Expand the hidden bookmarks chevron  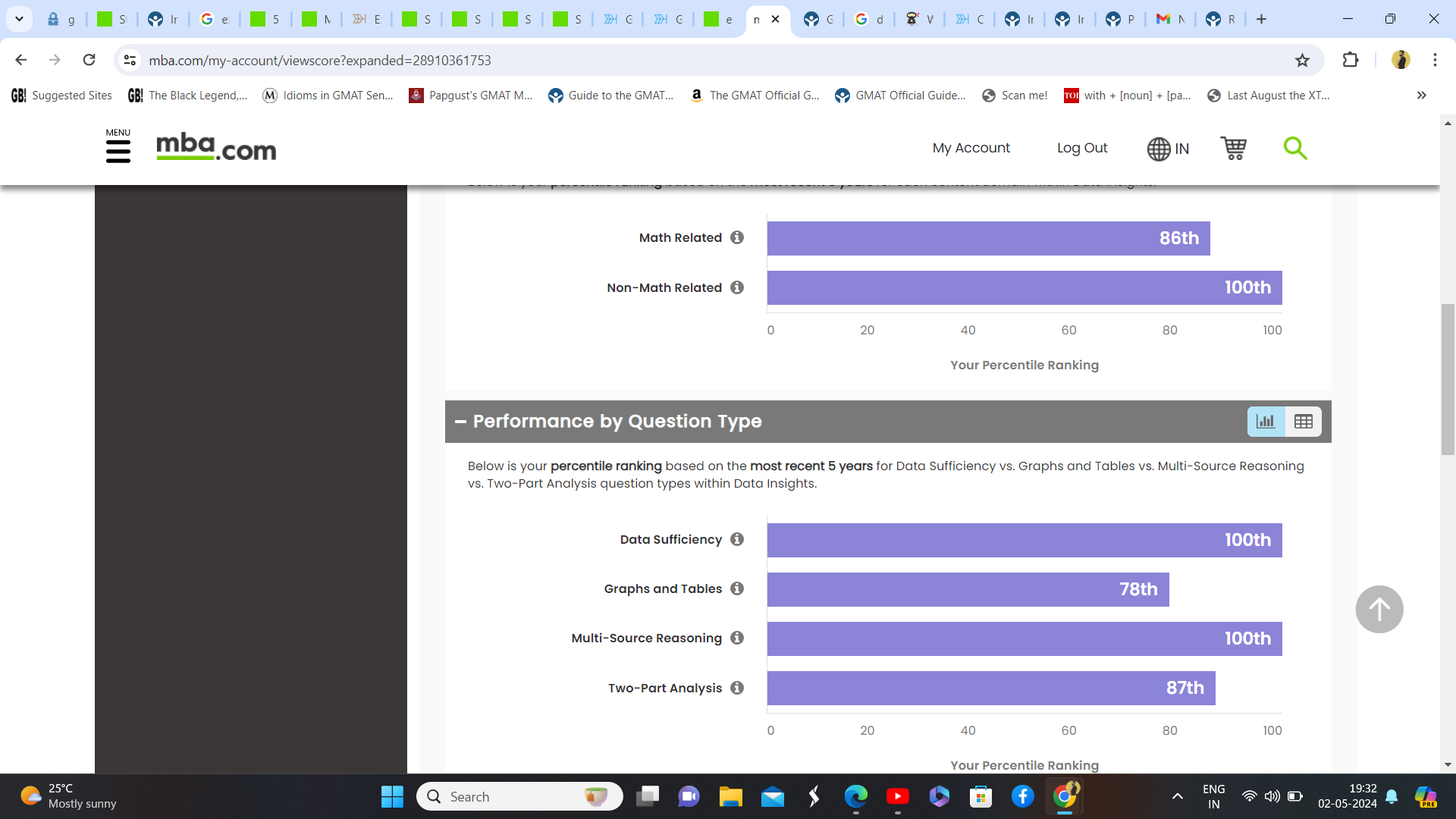click(x=1421, y=95)
